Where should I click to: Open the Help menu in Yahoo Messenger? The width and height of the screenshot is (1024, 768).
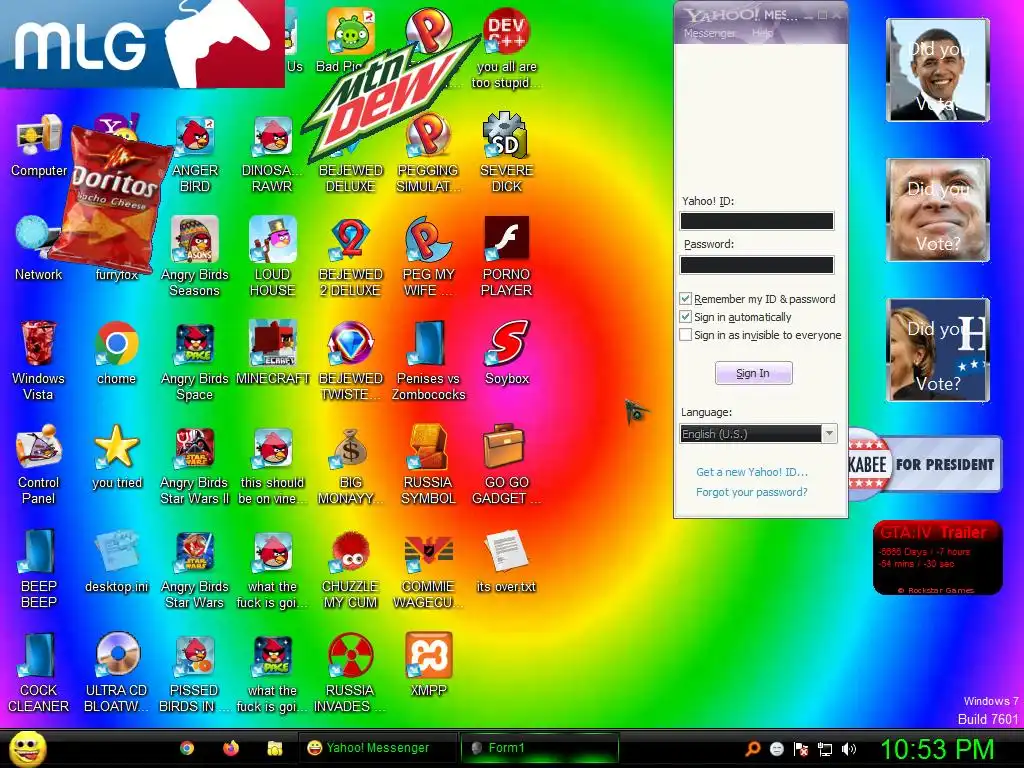pyautogui.click(x=762, y=33)
